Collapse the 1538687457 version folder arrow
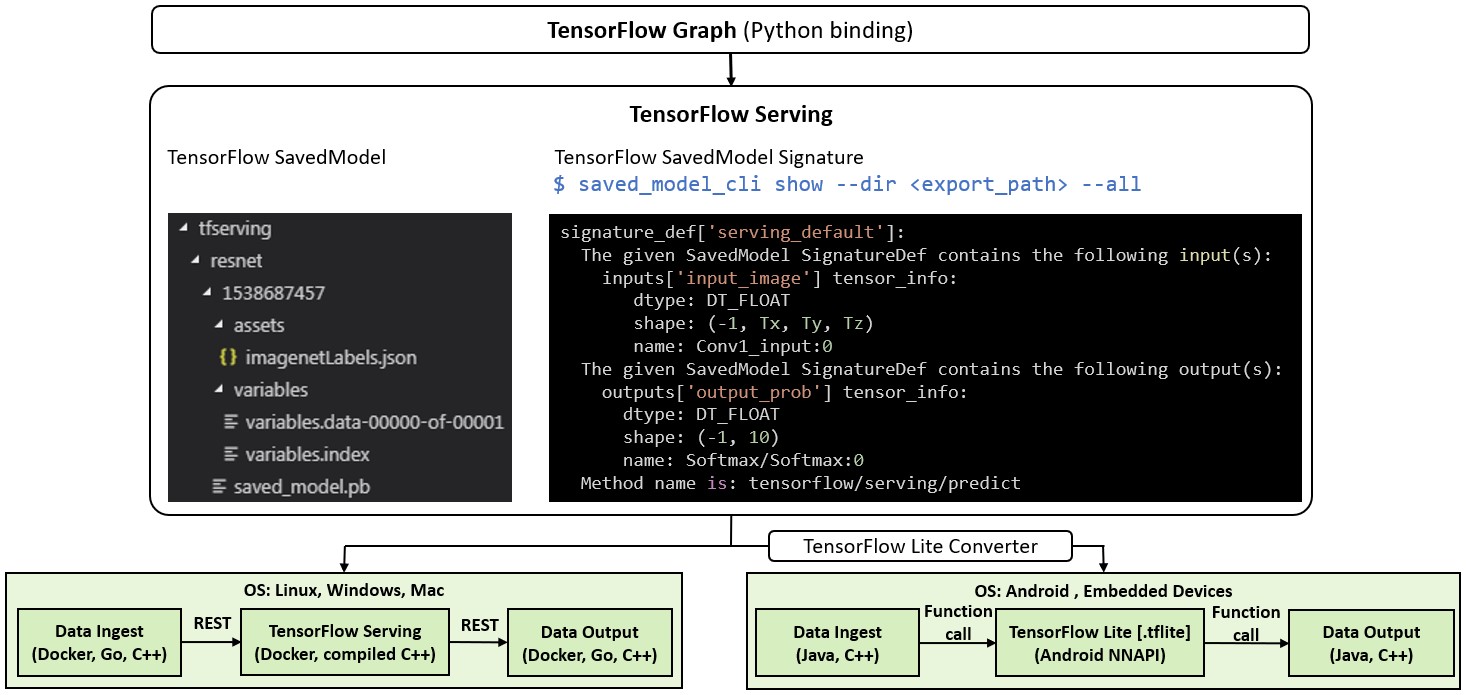This screenshot has width=1466, height=695. 207,293
